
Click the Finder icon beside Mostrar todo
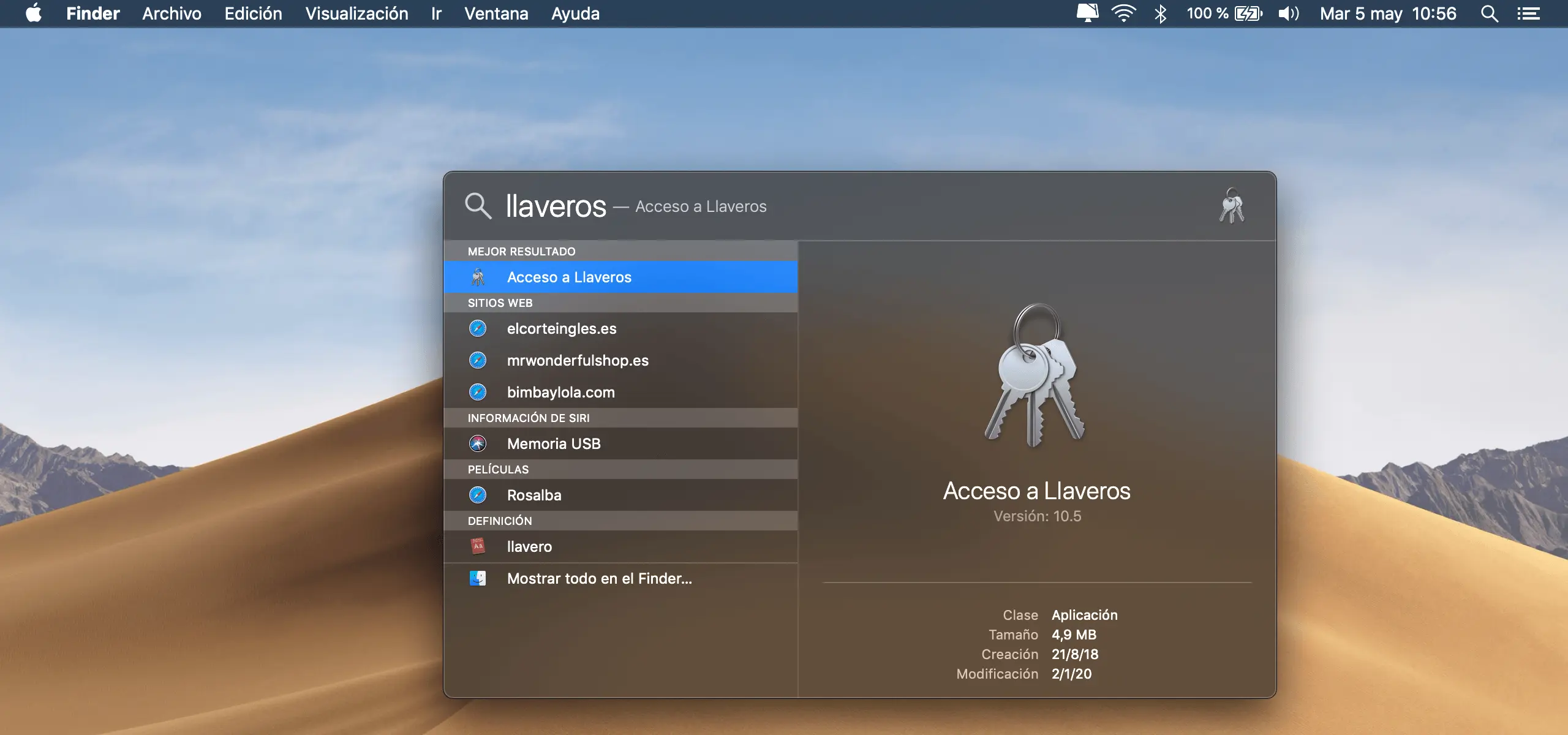pyautogui.click(x=478, y=578)
